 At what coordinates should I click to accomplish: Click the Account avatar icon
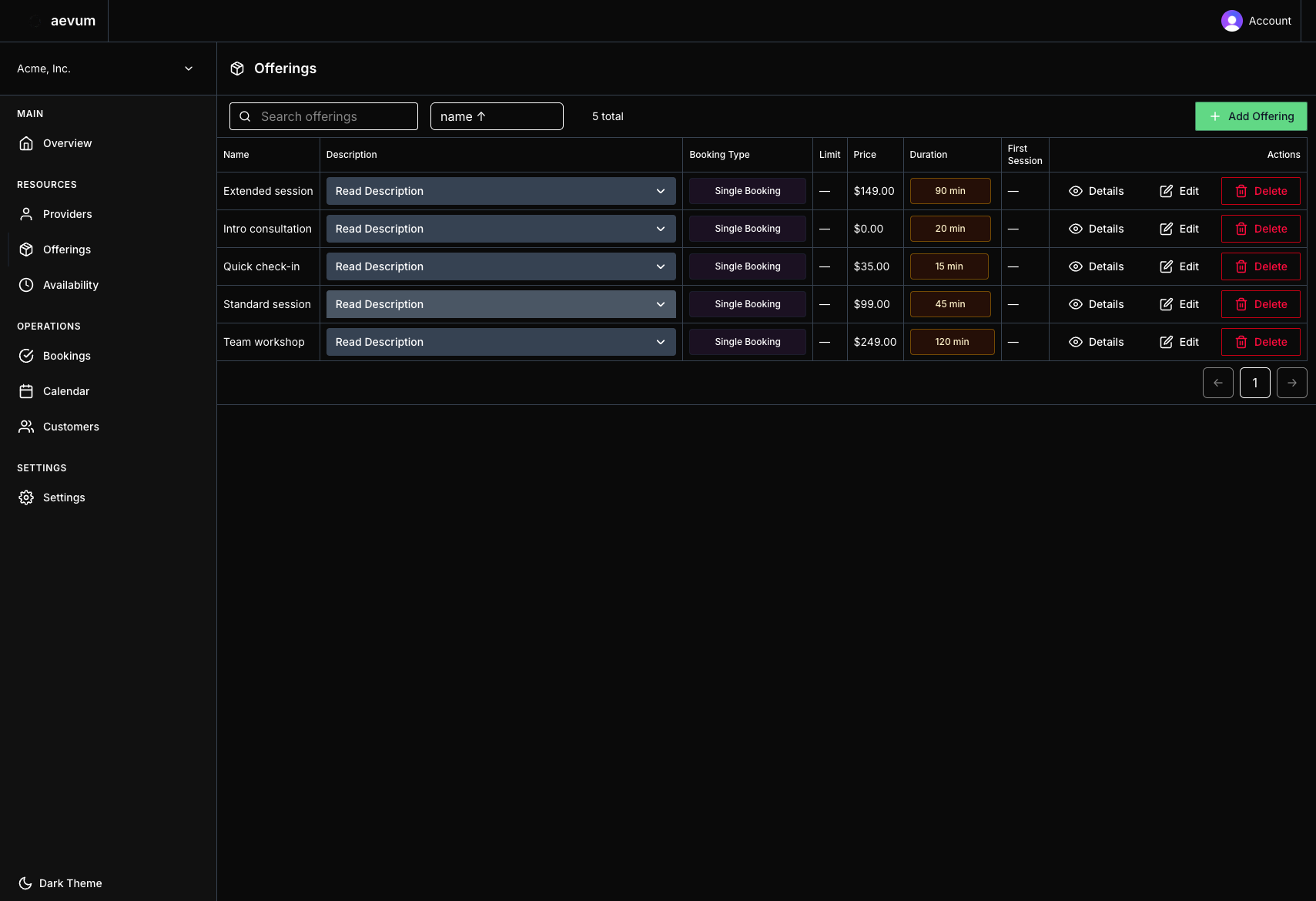[1232, 21]
